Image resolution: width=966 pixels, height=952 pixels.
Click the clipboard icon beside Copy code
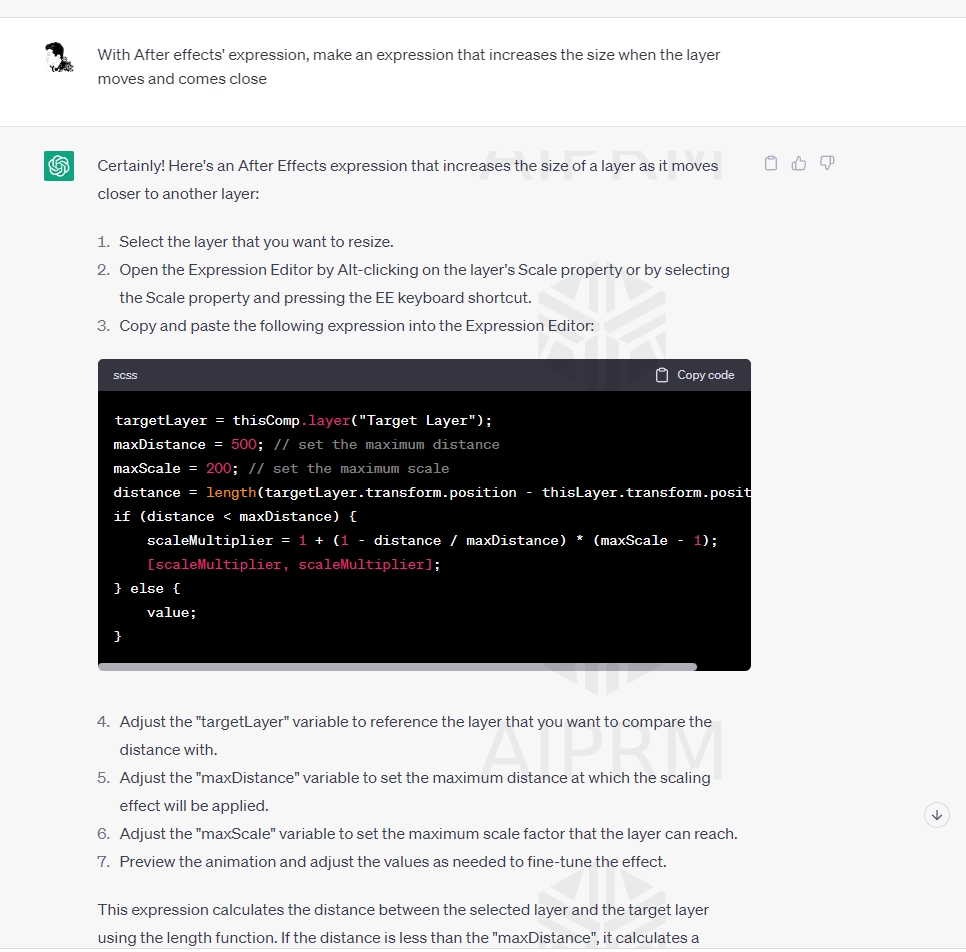pos(662,375)
